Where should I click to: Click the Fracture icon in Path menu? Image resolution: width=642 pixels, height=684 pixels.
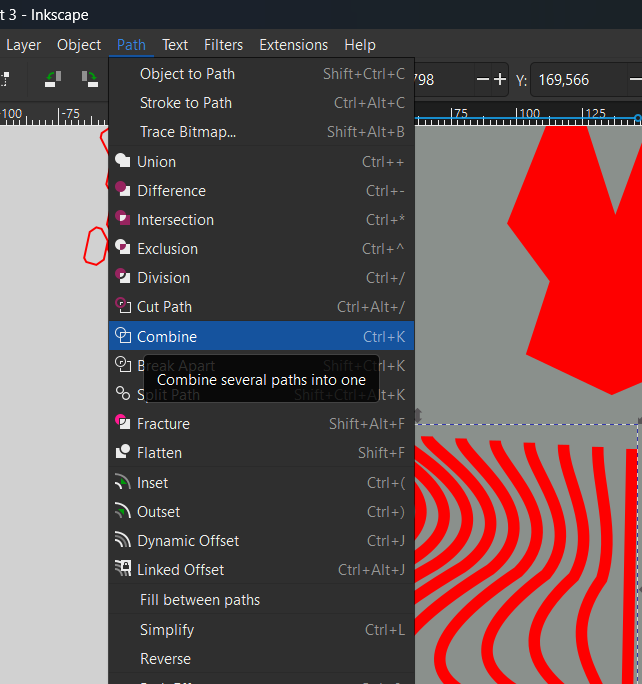point(123,423)
